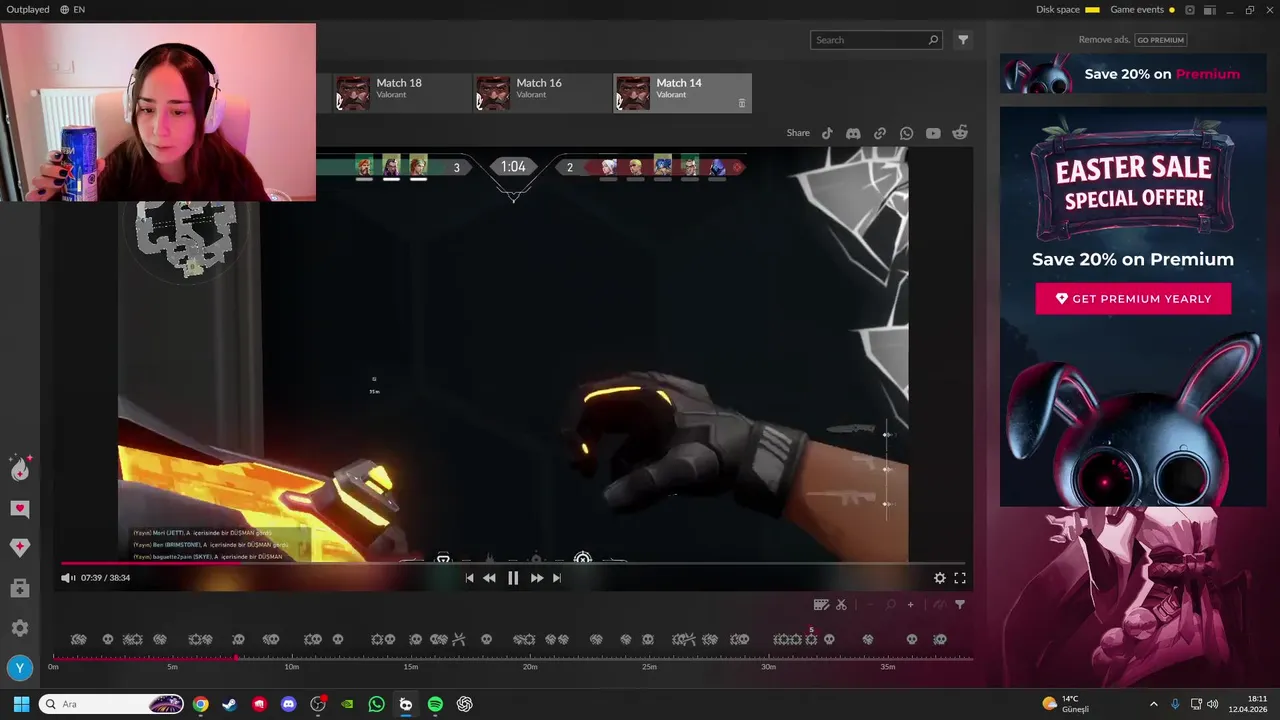Viewport: 1280px width, 720px height.
Task: Open the Match 18 tab
Action: (403, 93)
